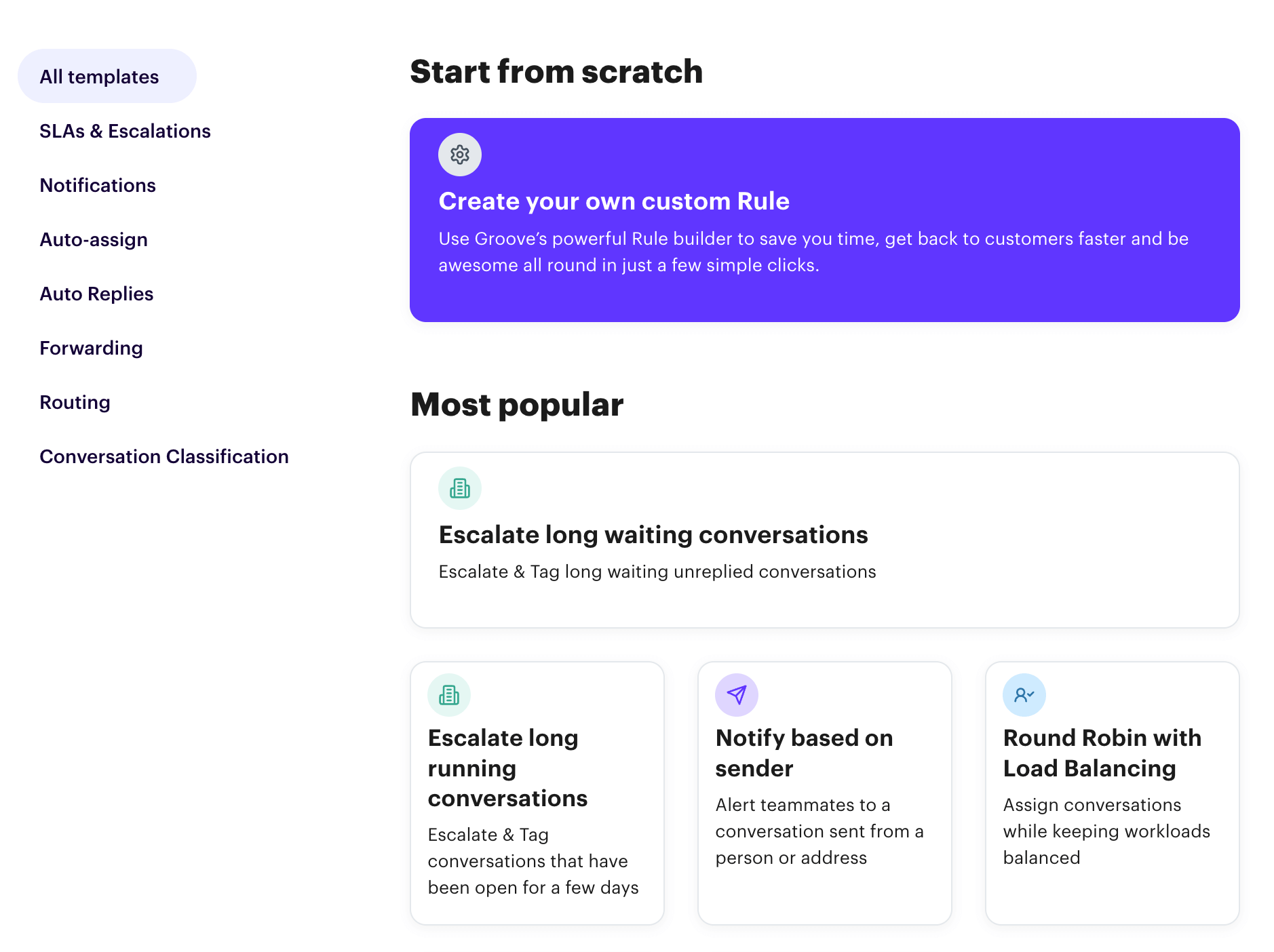Click Alert teammates description on Notify card
The height and width of the screenshot is (952, 1274).
coord(819,831)
